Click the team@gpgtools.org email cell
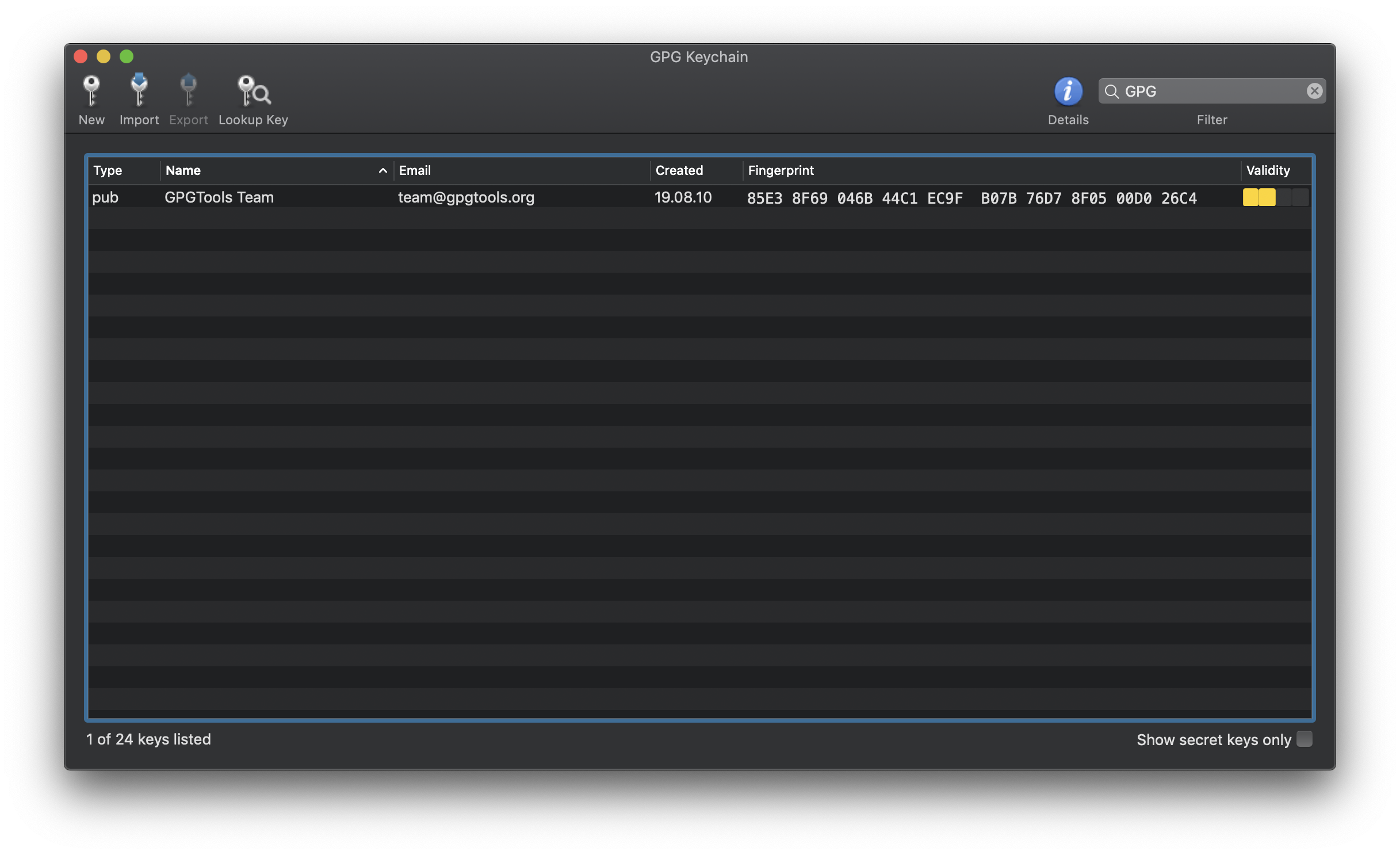Screen dimensions: 1400x855 (x=466, y=197)
